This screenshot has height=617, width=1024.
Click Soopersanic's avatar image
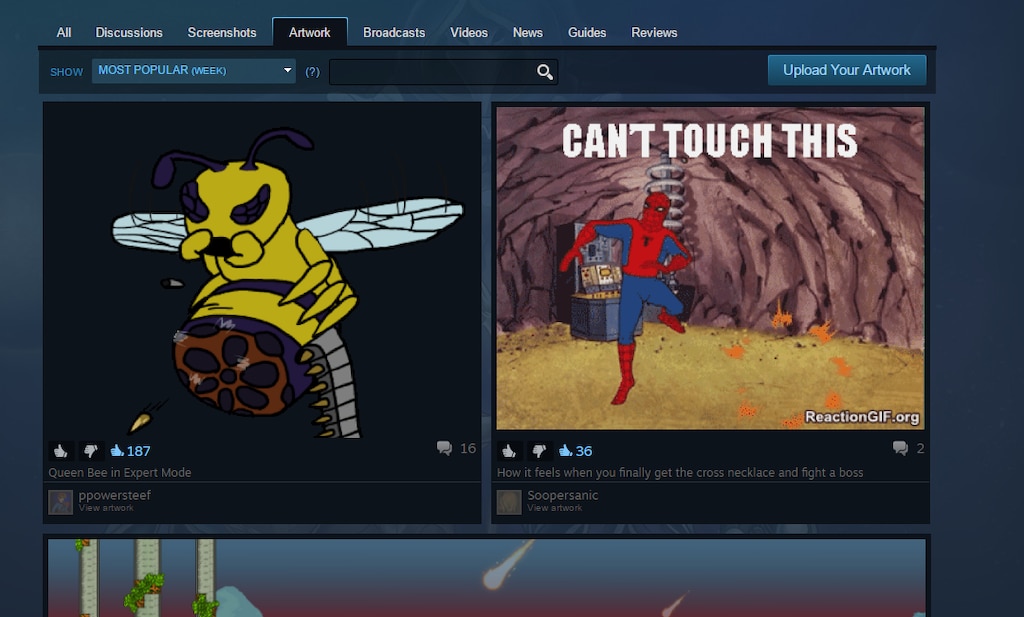click(509, 502)
